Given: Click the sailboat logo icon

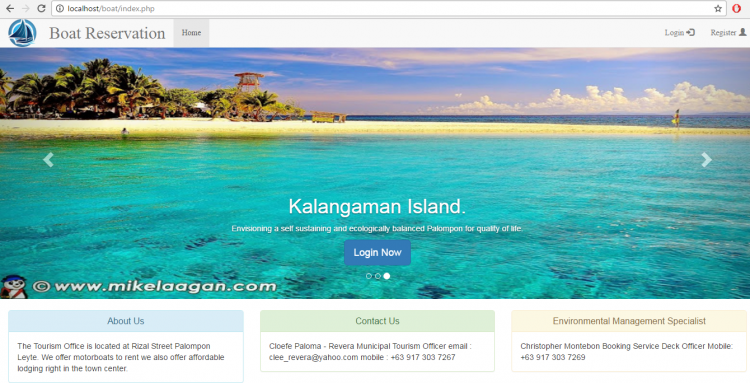Looking at the screenshot, I should click(22, 33).
